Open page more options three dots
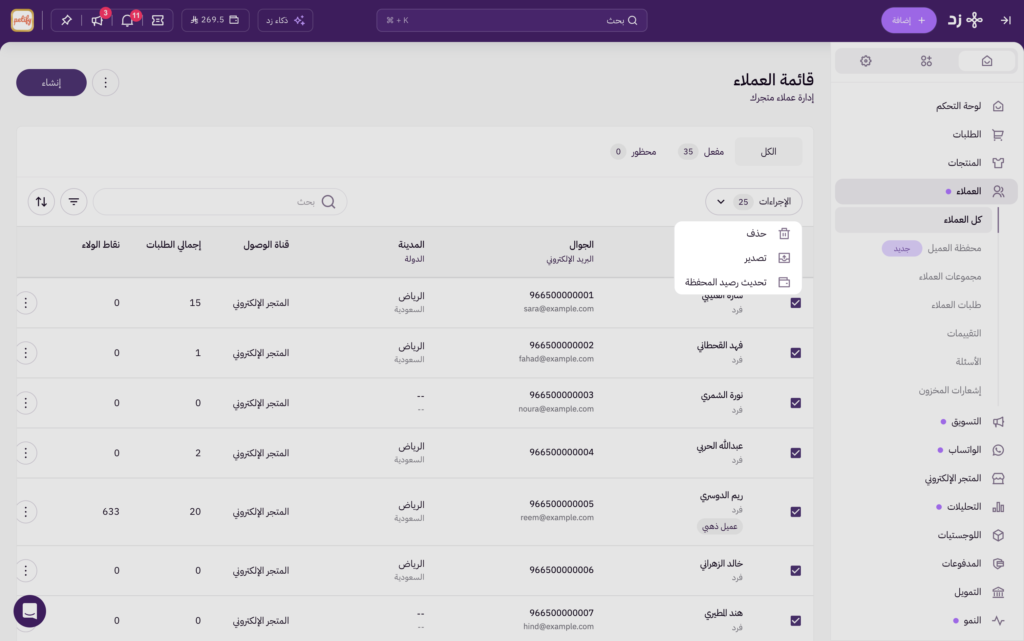1024x641 pixels. coord(105,82)
